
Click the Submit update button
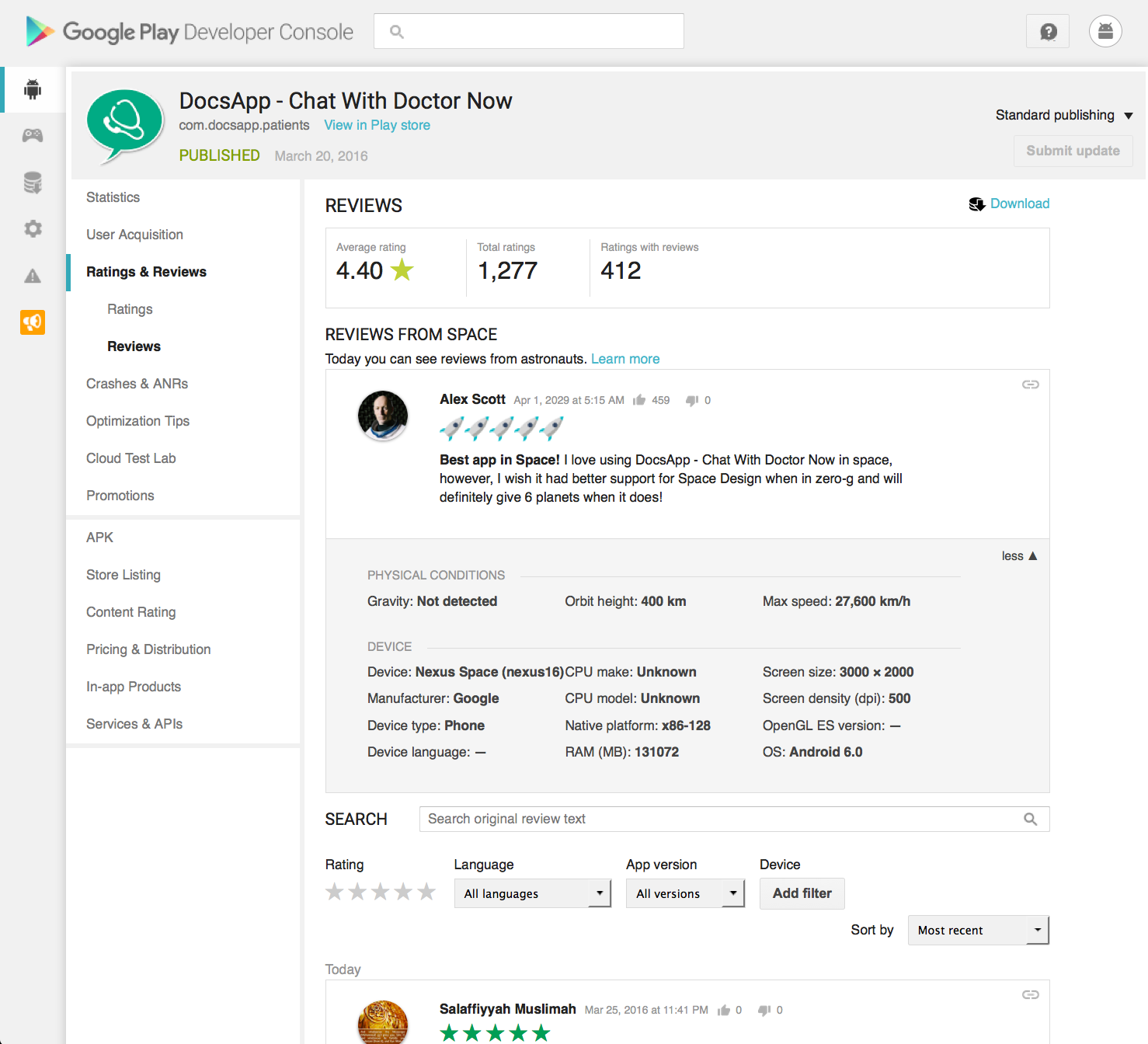click(x=1073, y=151)
